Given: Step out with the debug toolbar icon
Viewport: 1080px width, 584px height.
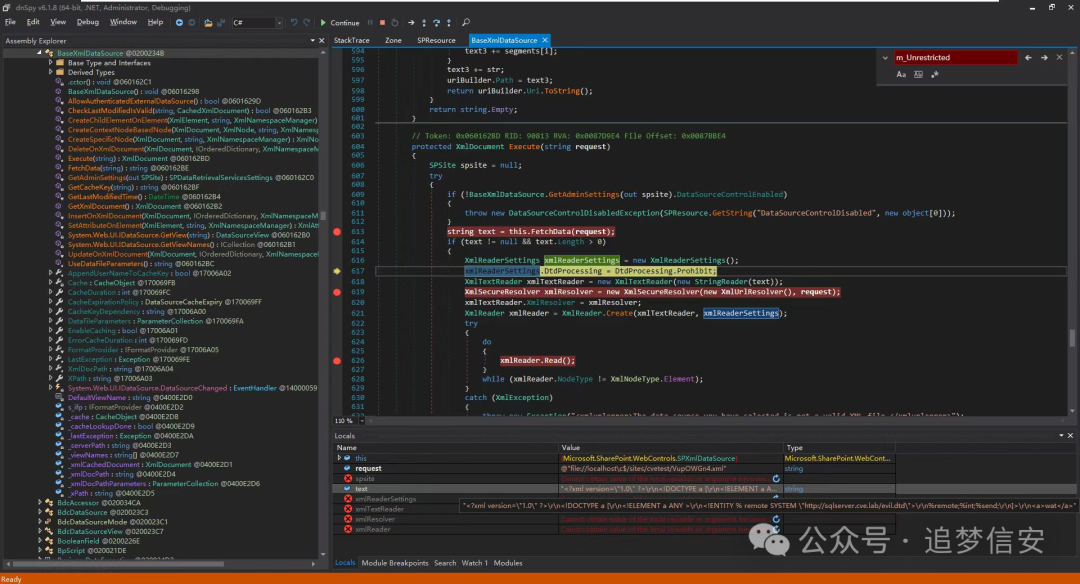Looking at the screenshot, I should click(x=448, y=23).
